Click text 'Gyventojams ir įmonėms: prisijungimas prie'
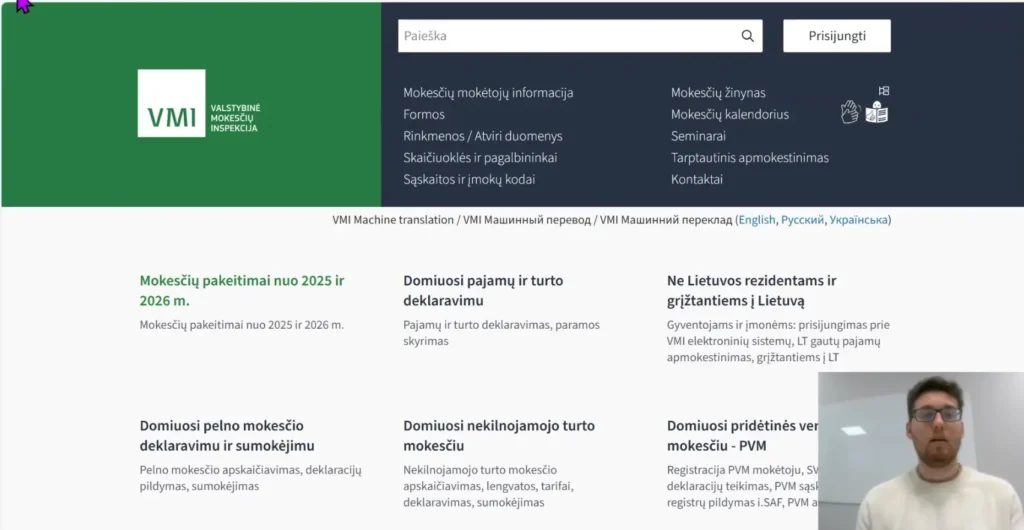 click(x=778, y=324)
